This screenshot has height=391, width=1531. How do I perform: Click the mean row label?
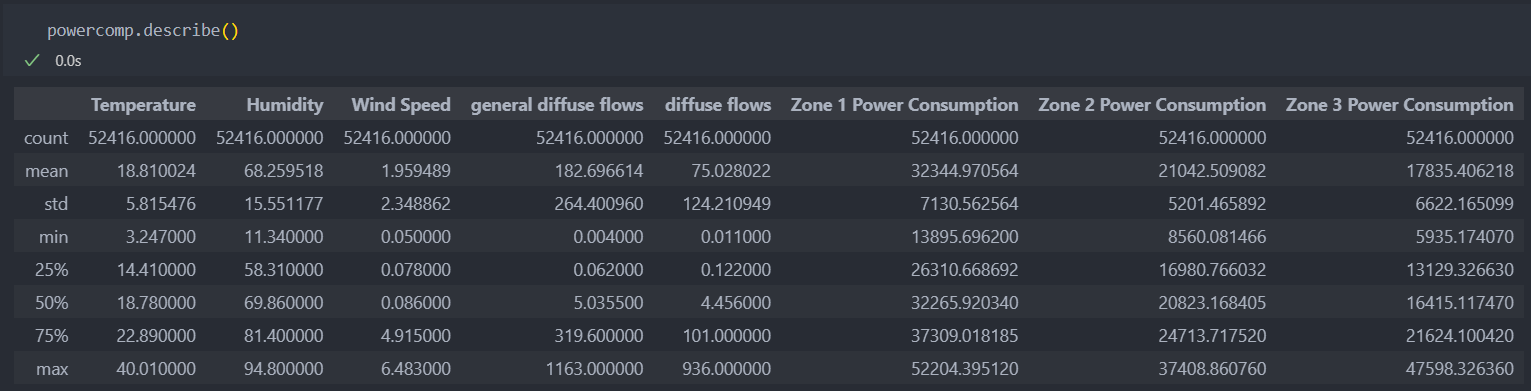pyautogui.click(x=46, y=171)
